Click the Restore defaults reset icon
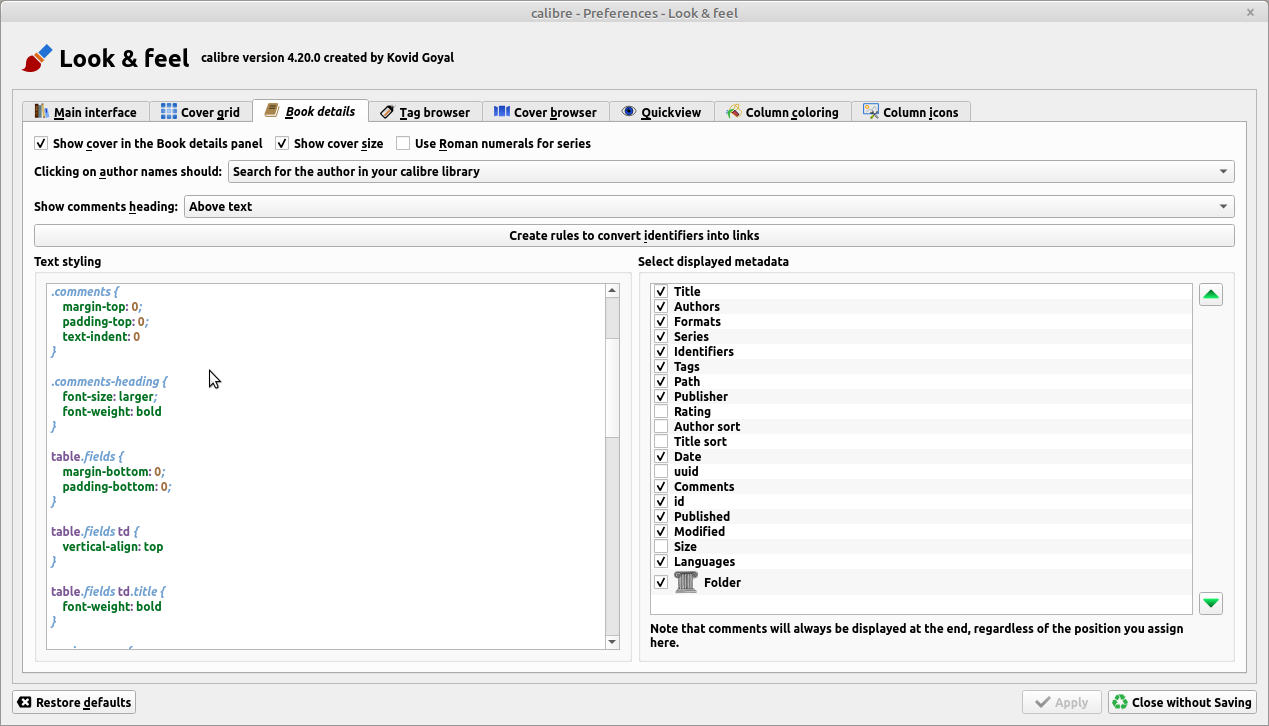1269x726 pixels. click(x=25, y=702)
